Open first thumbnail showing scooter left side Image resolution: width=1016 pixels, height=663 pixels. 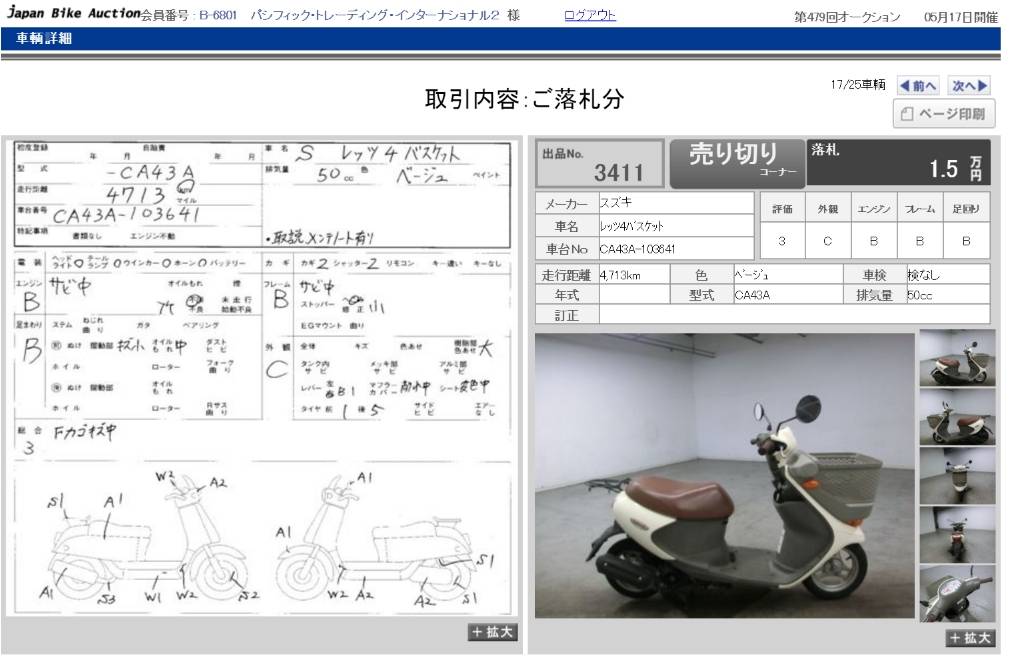click(x=957, y=358)
